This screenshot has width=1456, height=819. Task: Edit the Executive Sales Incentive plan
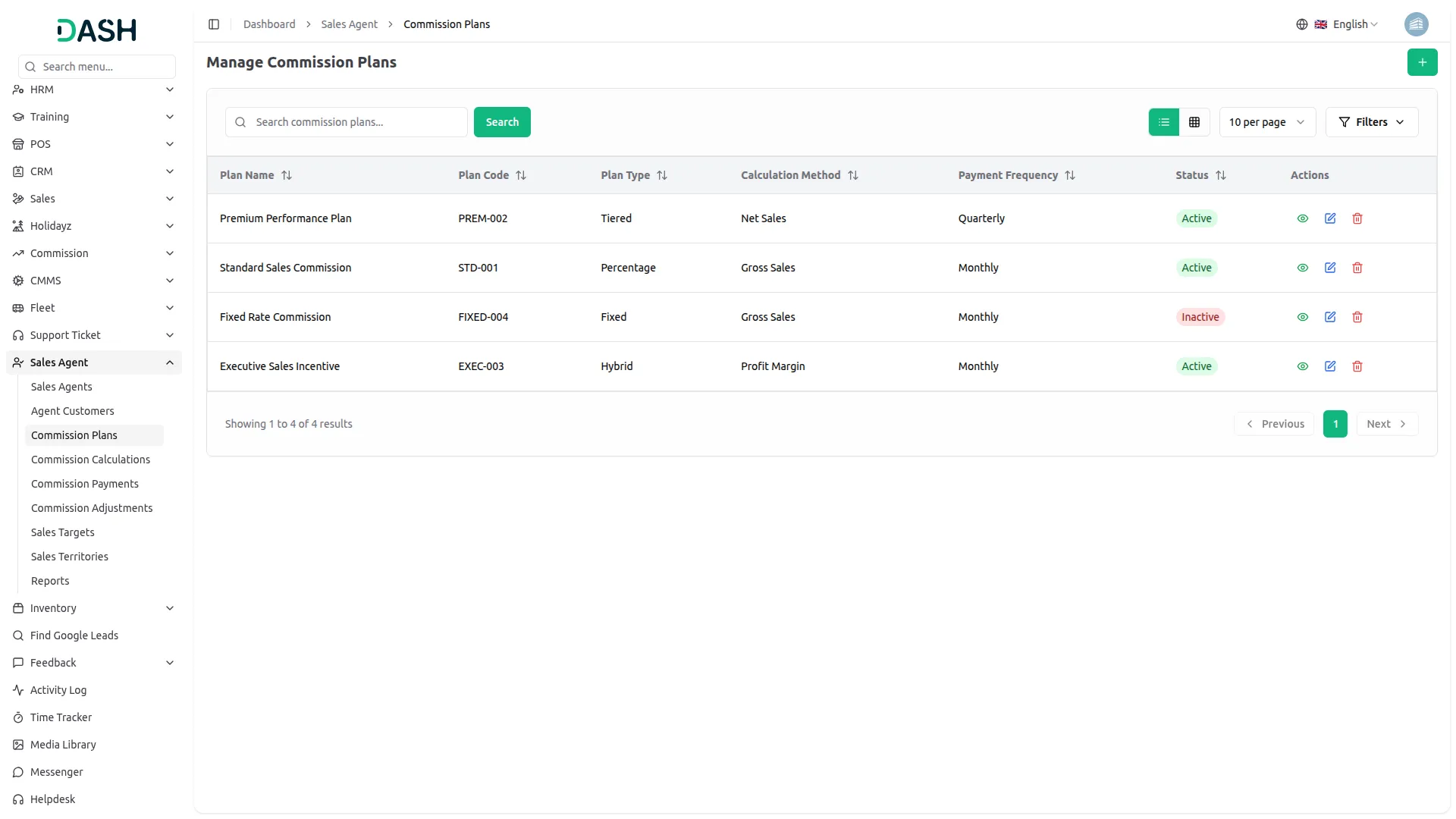(1329, 366)
